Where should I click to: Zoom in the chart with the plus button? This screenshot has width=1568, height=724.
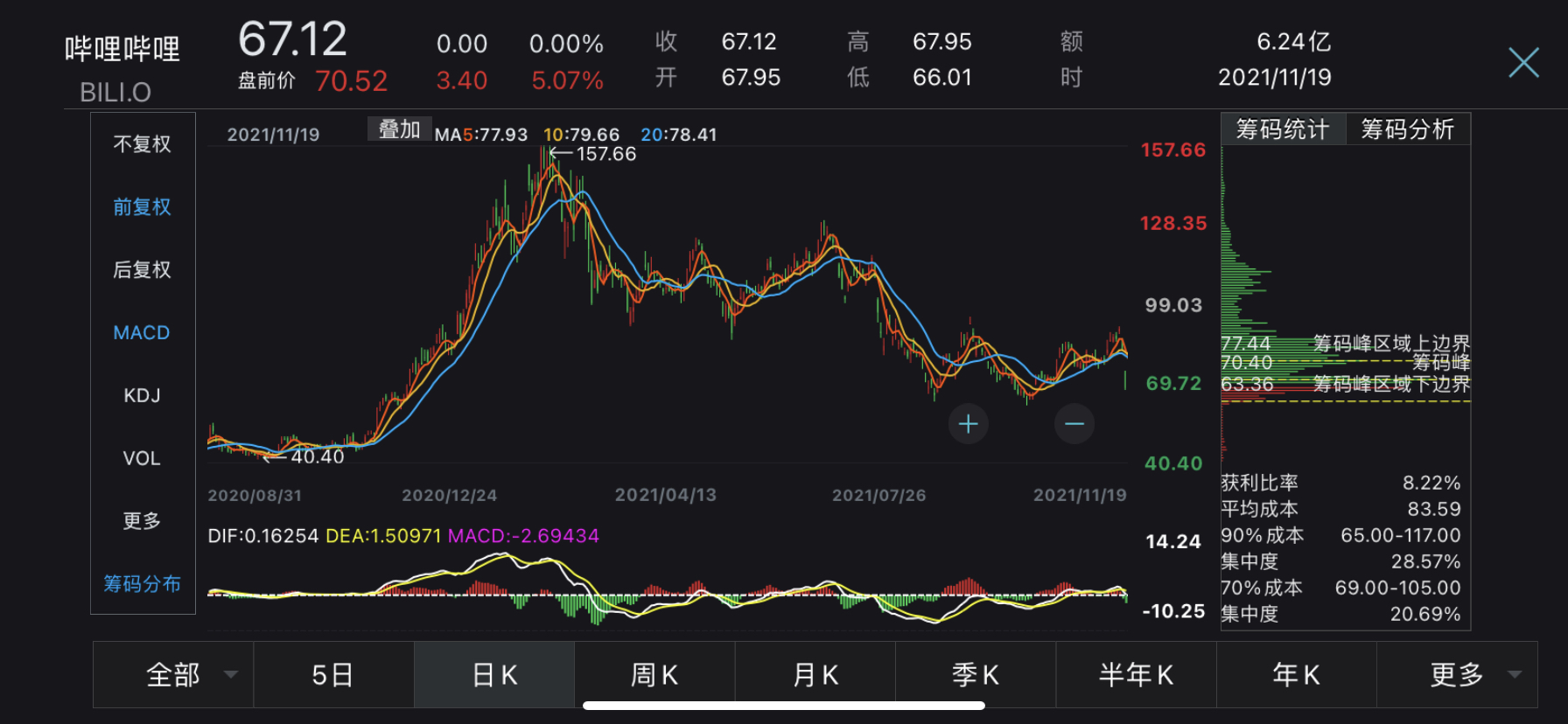click(x=968, y=424)
